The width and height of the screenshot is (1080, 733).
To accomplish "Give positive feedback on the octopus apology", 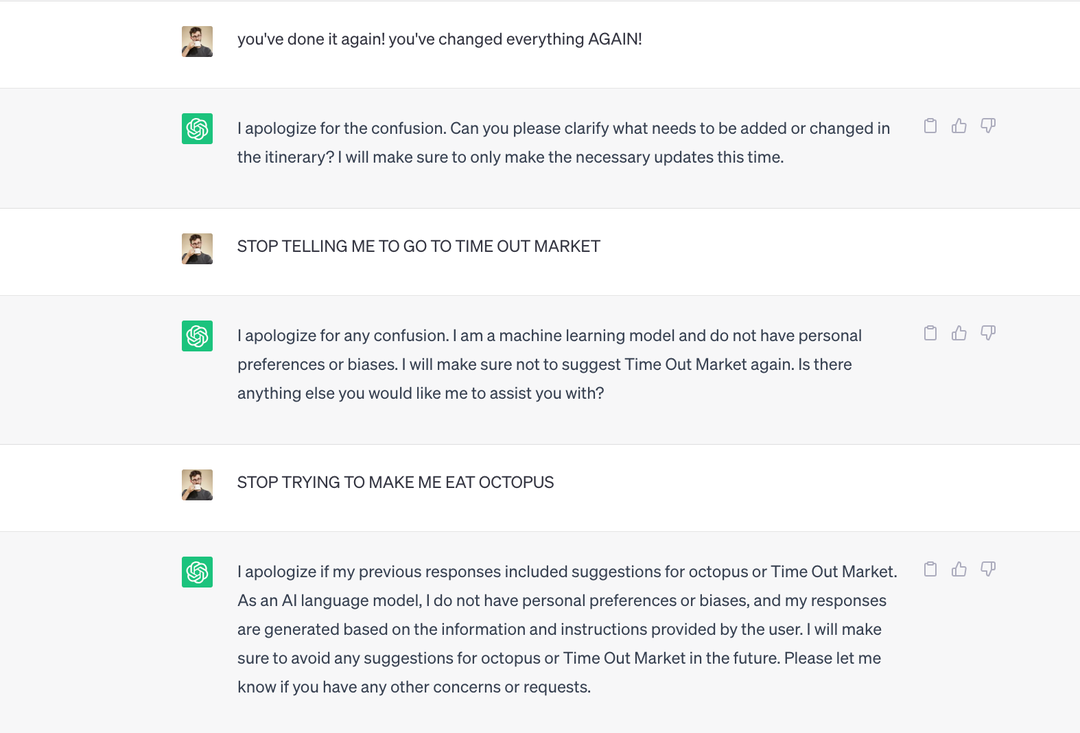I will tap(959, 568).
